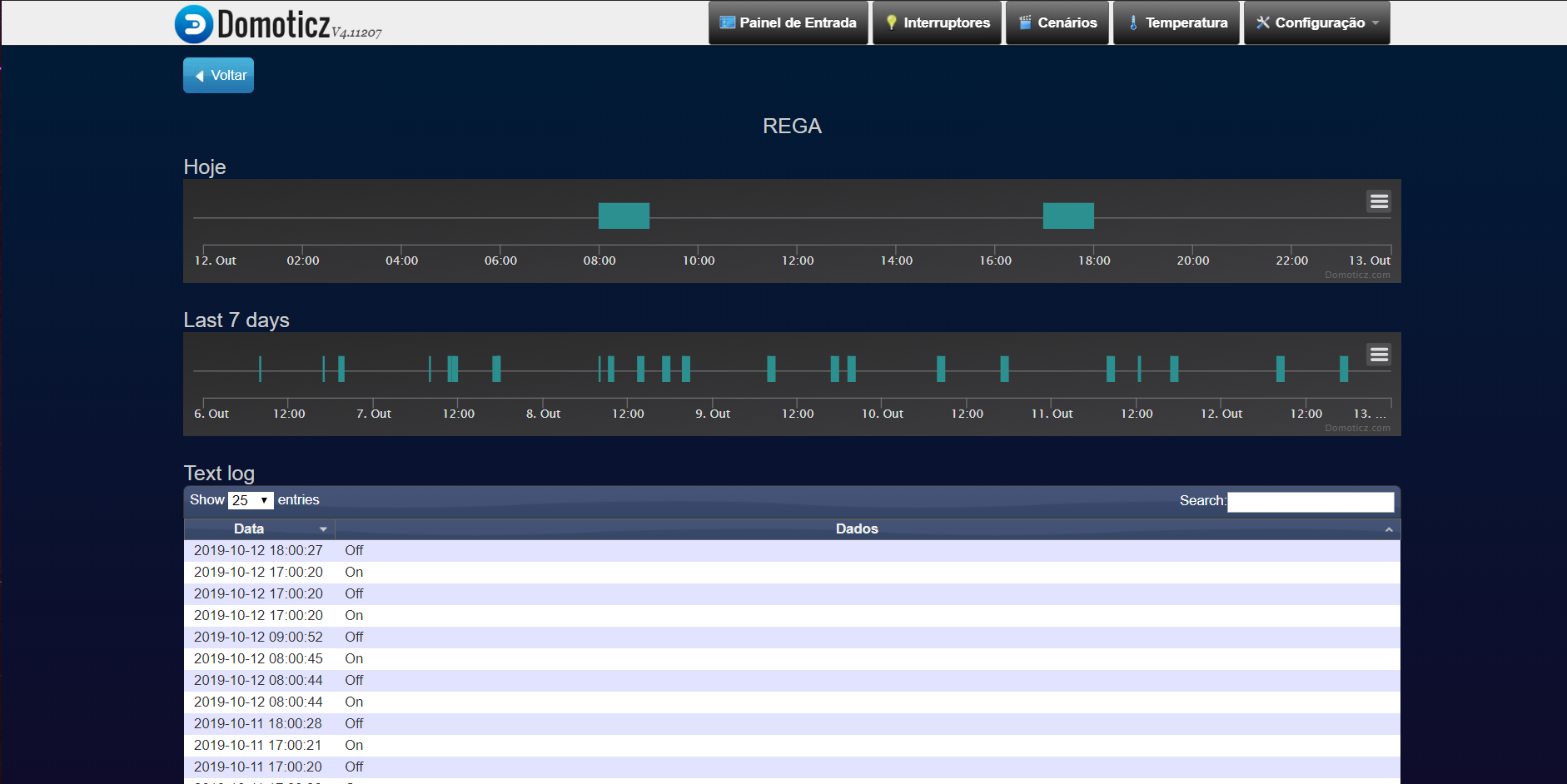Click the wrench icon on Configuração
1567x784 pixels.
coord(1263,22)
